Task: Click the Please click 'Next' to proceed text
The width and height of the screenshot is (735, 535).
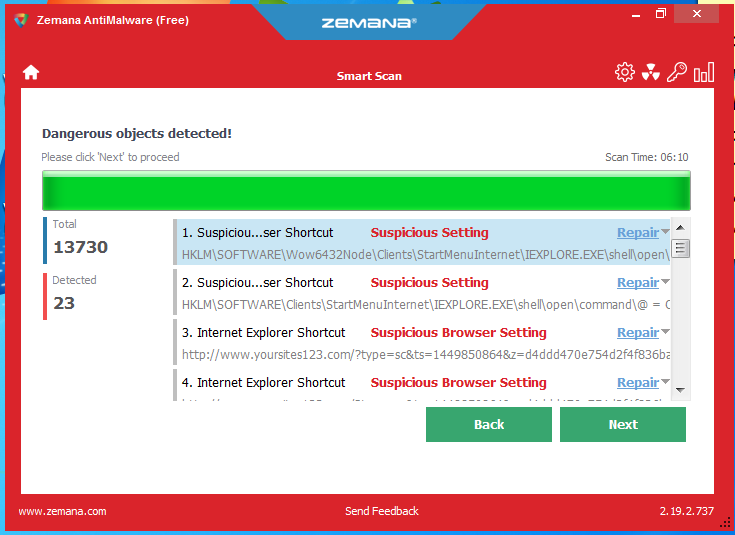Action: 110,157
